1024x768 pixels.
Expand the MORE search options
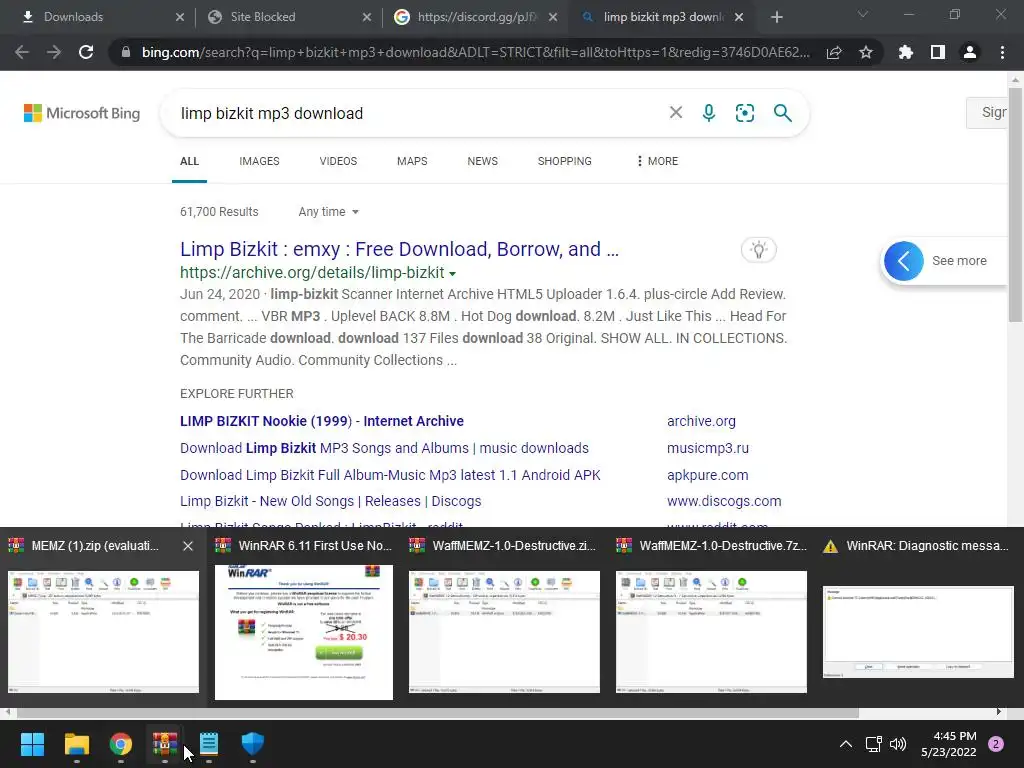pos(658,161)
